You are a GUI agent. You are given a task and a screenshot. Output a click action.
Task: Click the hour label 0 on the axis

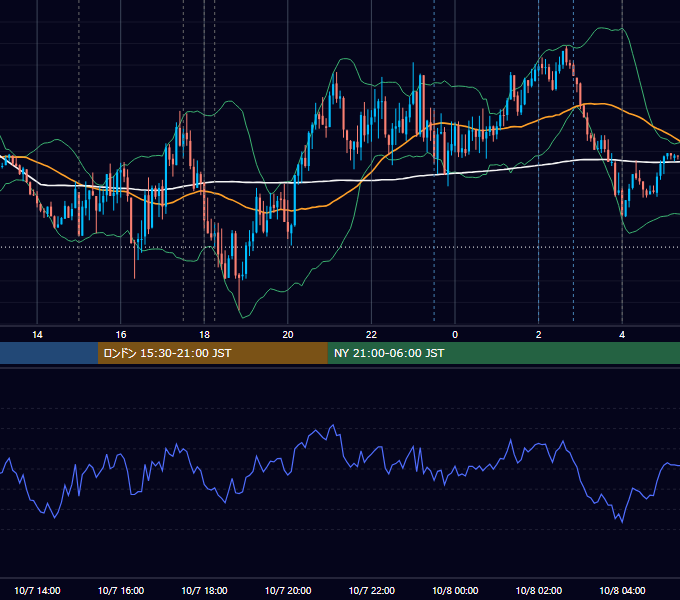pos(455,335)
